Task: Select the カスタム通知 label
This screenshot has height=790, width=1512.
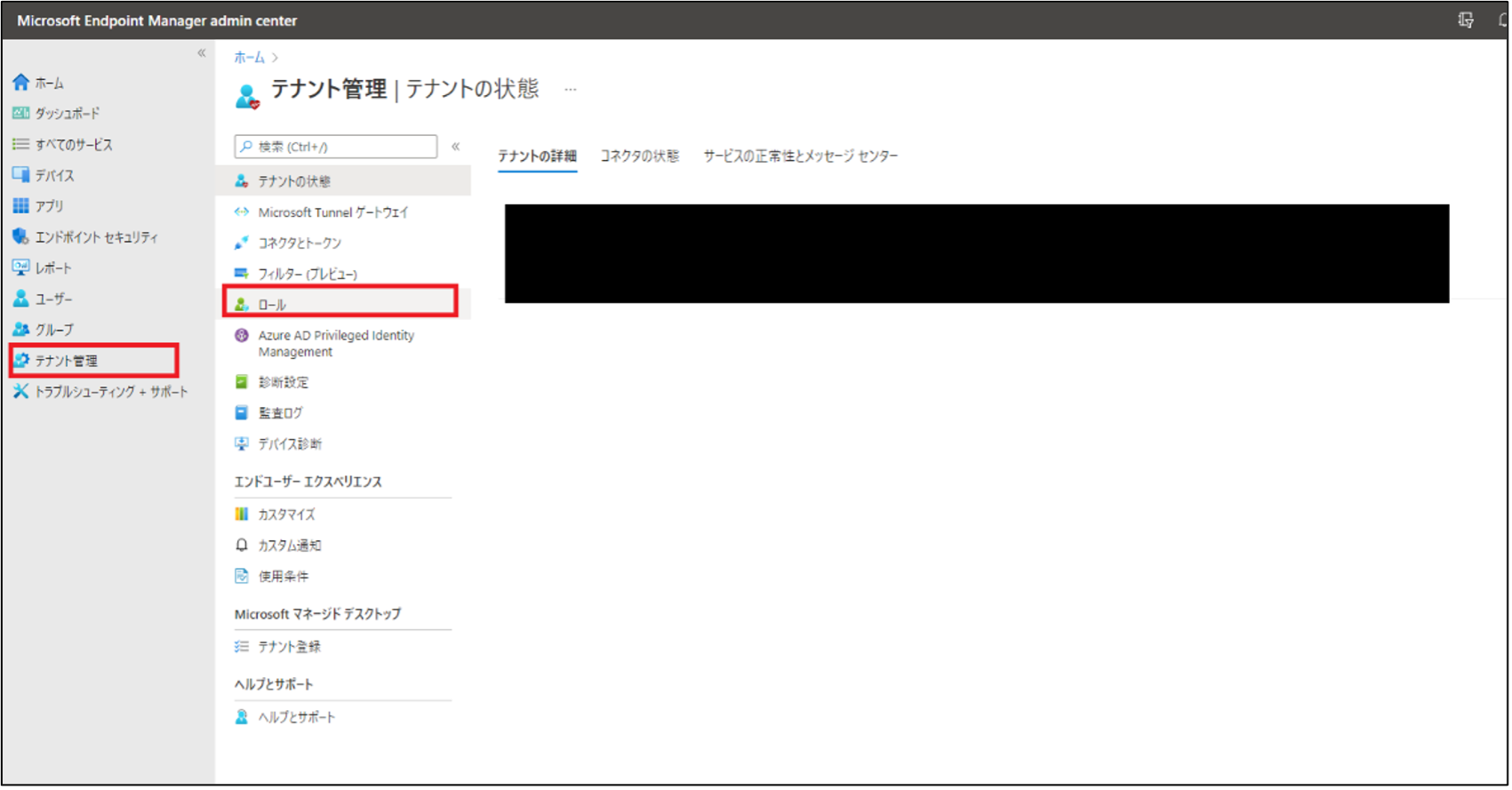Action: tap(290, 546)
